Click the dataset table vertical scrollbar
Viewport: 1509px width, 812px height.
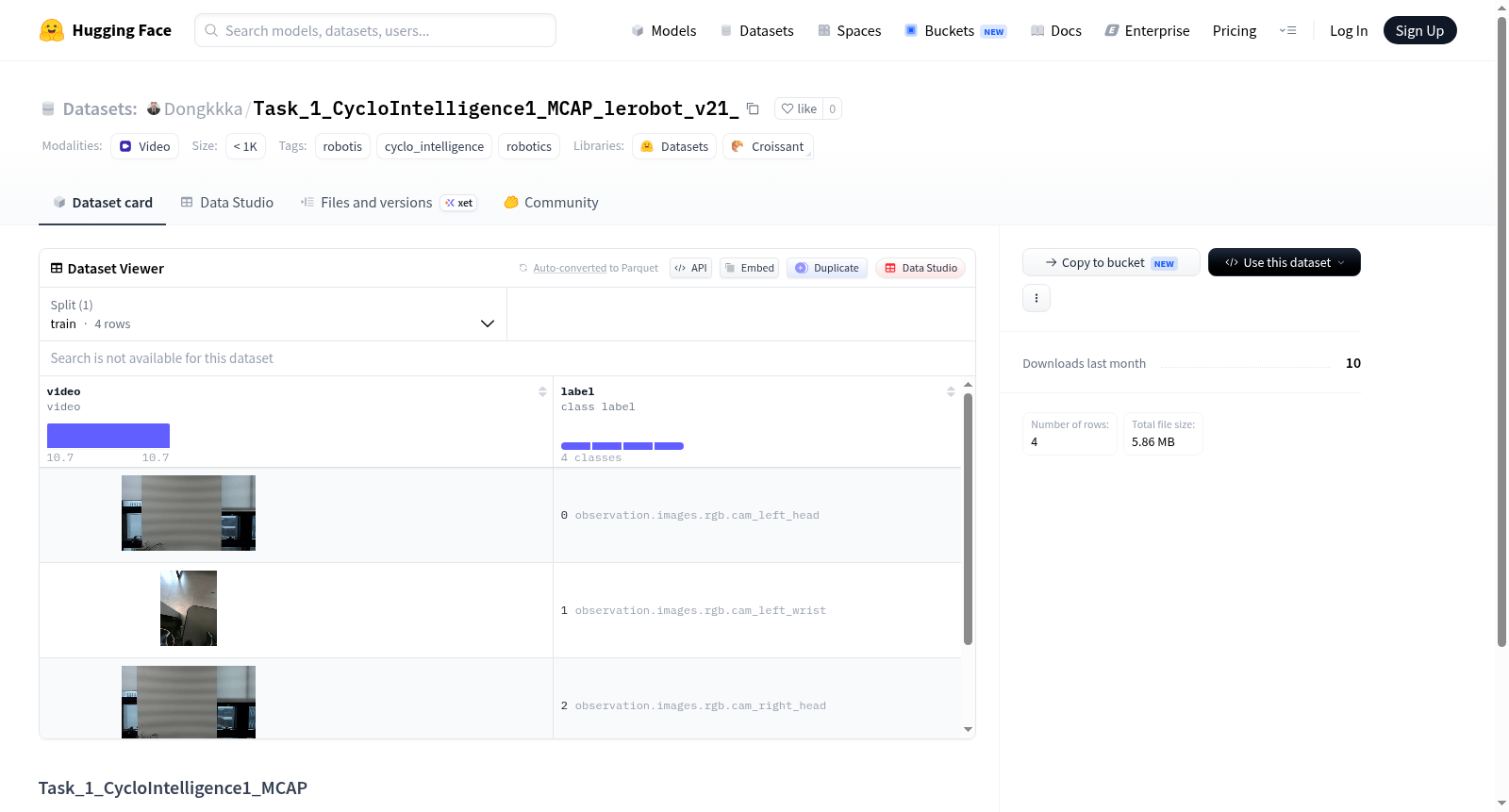(968, 519)
